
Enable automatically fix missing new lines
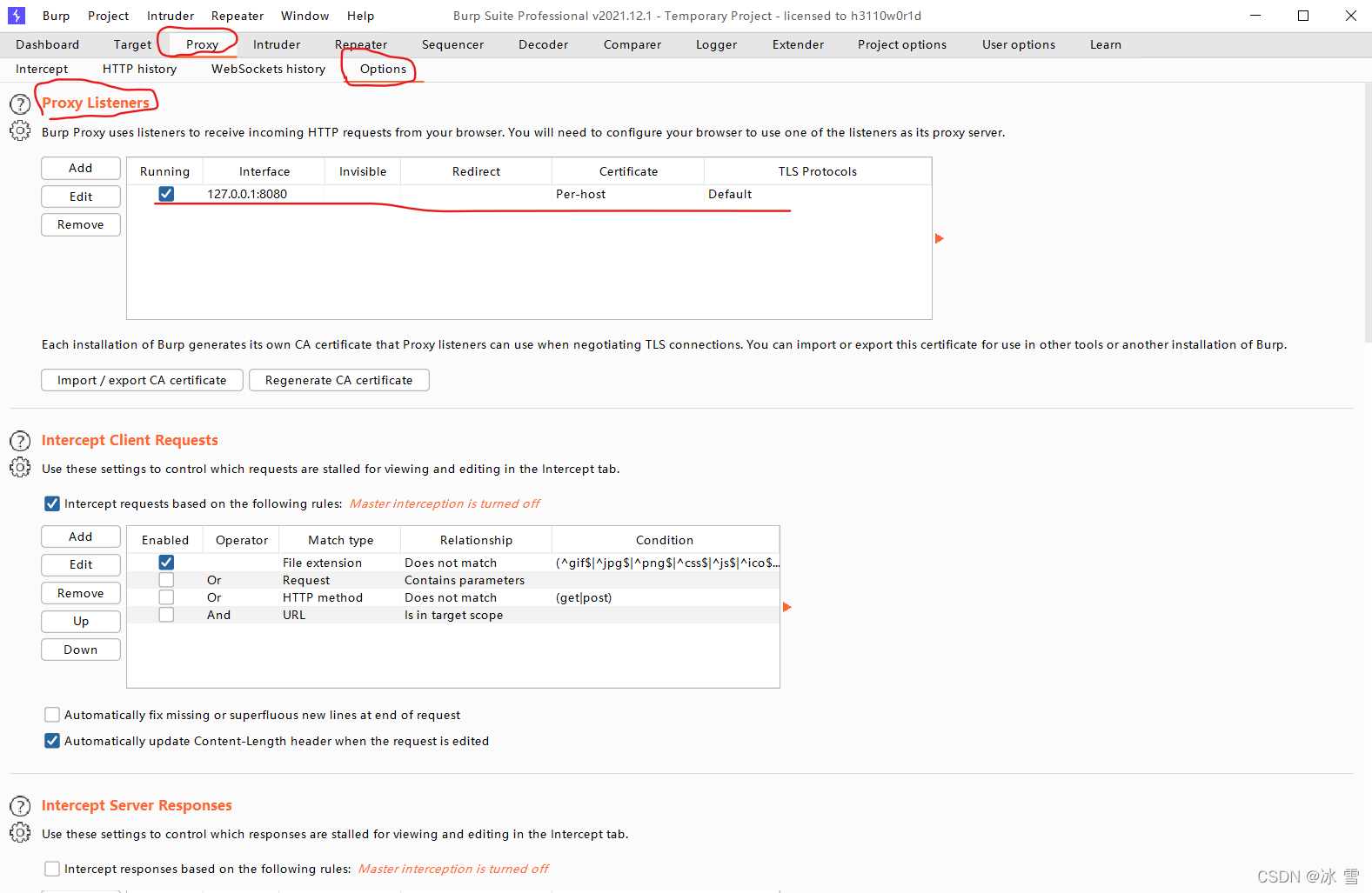pos(52,715)
